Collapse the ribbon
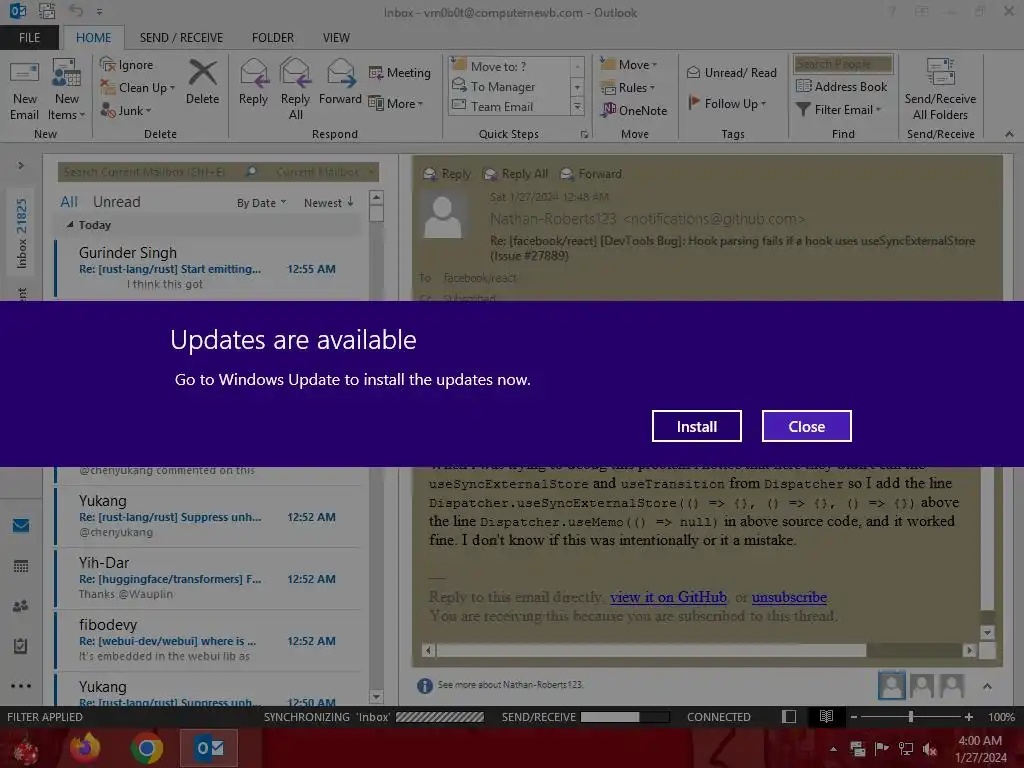This screenshot has width=1024, height=768. point(1009,134)
